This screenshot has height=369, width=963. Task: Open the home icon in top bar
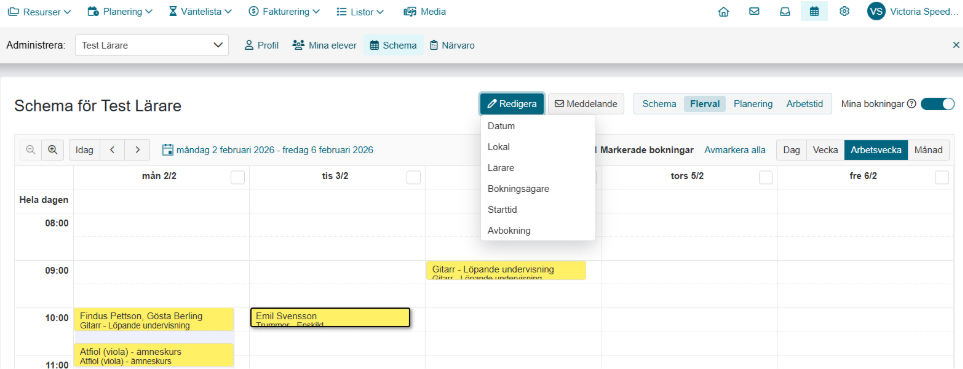723,12
